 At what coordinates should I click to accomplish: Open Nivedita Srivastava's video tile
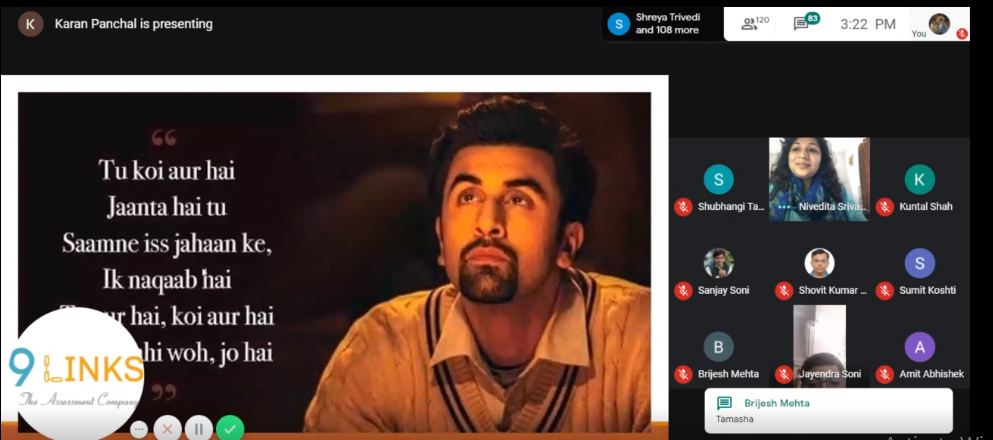click(x=819, y=179)
